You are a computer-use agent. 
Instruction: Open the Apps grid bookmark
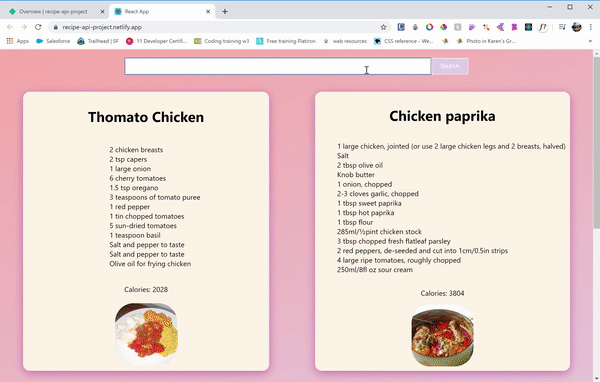coord(18,41)
